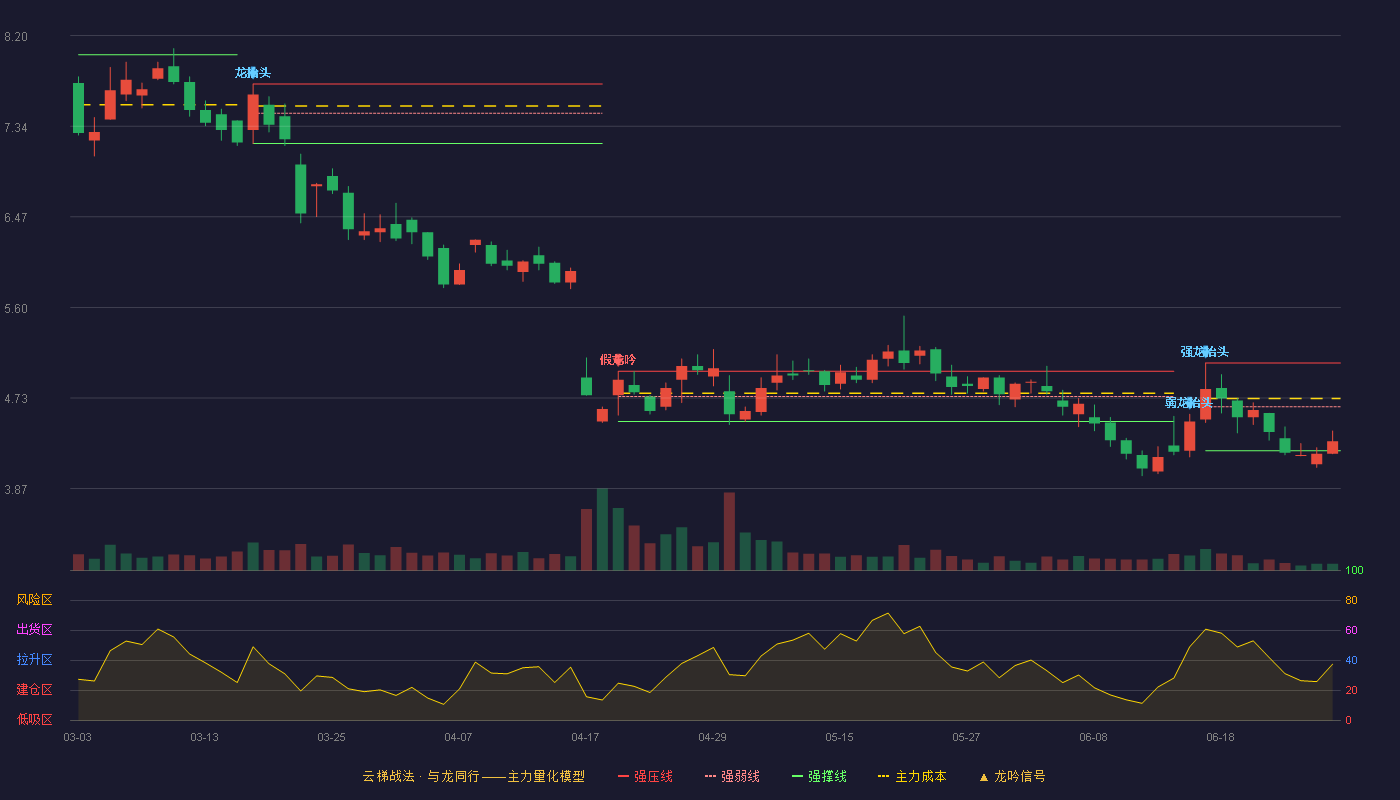Image resolution: width=1400 pixels, height=800 pixels.
Task: Click the 云梯战法 与龙同行 legend title
Action: pyautogui.click(x=473, y=776)
